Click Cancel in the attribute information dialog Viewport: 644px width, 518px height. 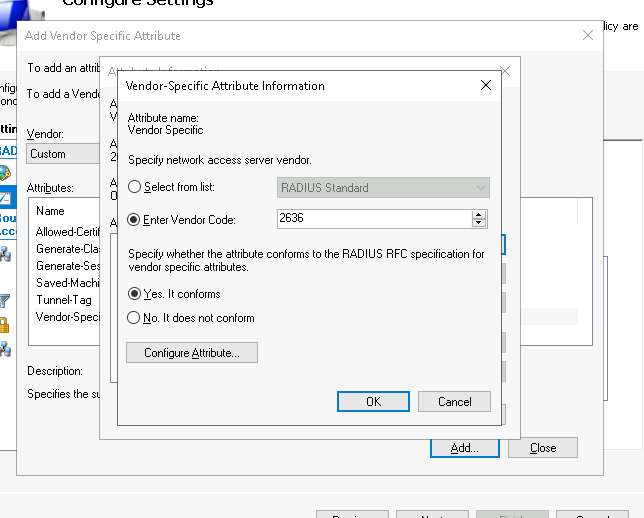454,401
